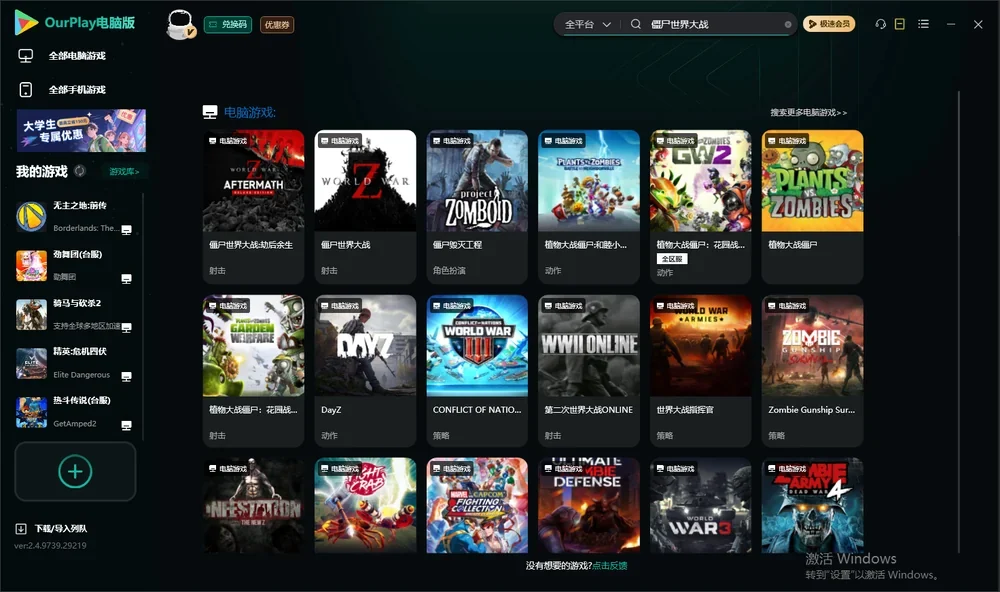The image size is (1000, 592).
Task: Clear the search box text
Action: [788, 24]
